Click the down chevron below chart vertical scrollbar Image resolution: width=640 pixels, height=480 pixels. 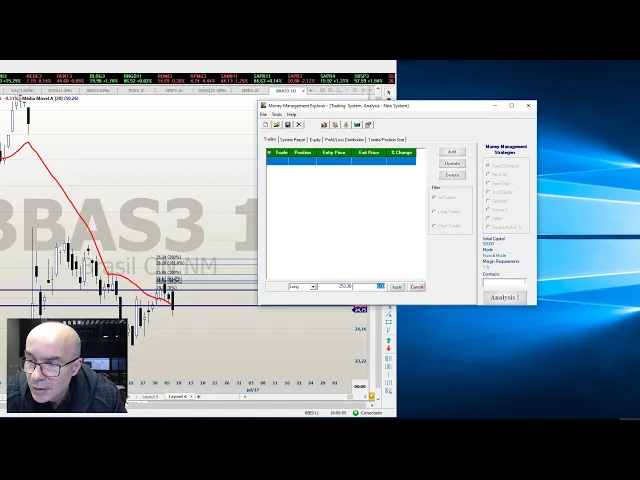coord(378,399)
